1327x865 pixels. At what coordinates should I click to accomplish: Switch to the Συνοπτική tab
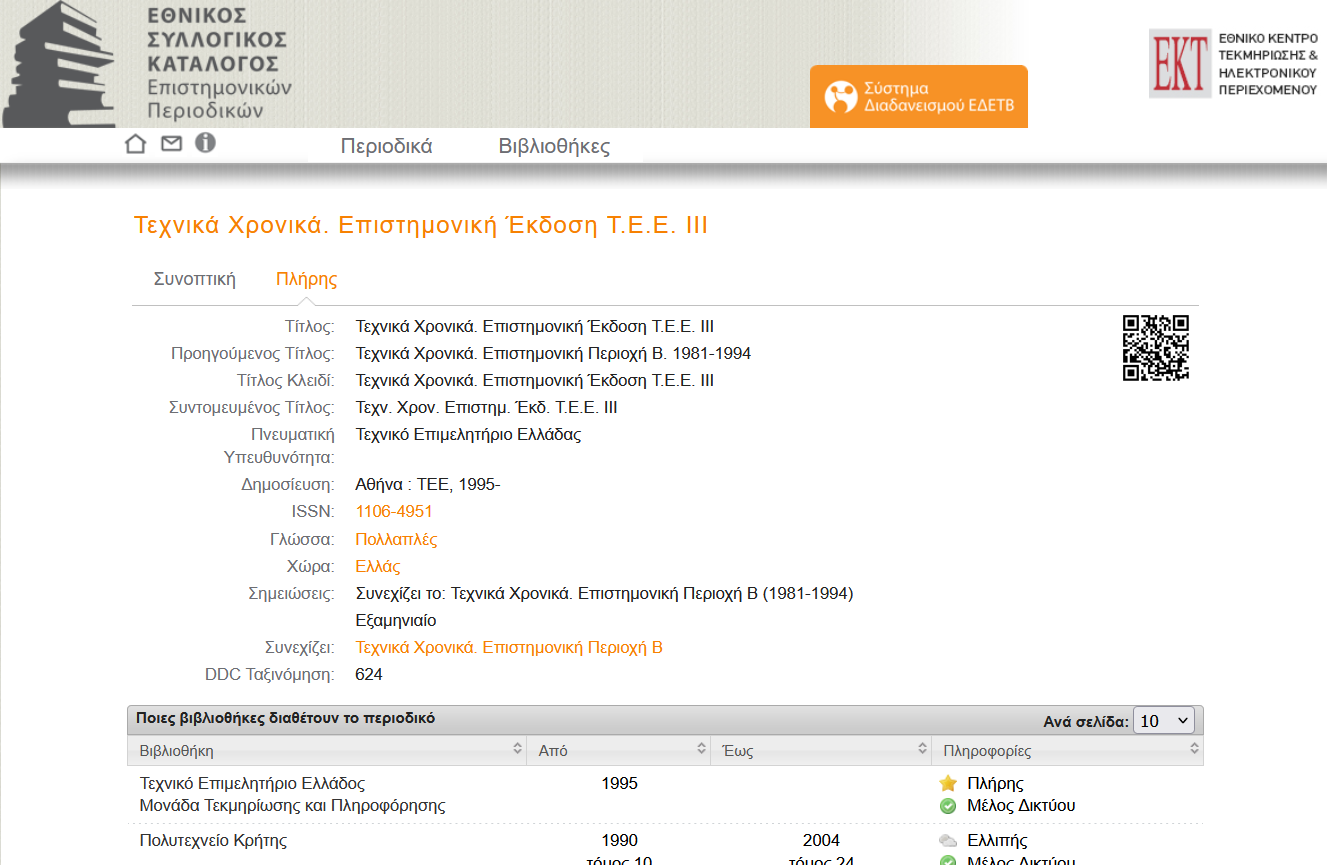195,279
